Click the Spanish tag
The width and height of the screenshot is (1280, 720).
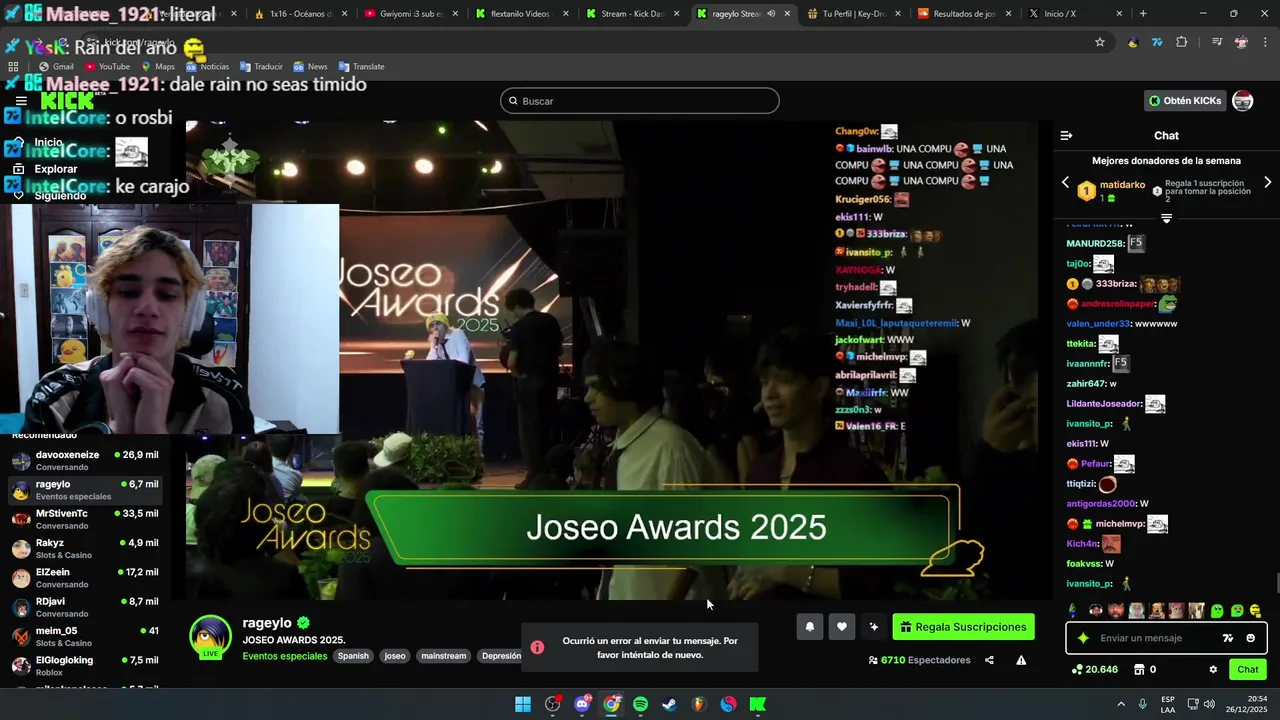(353, 656)
